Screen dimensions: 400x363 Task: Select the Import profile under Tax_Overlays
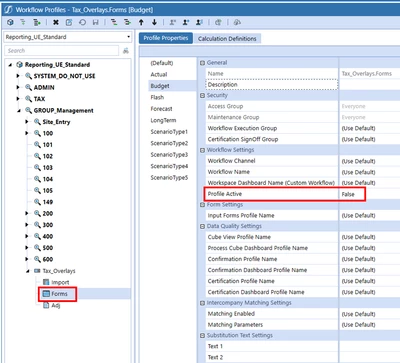point(60,282)
